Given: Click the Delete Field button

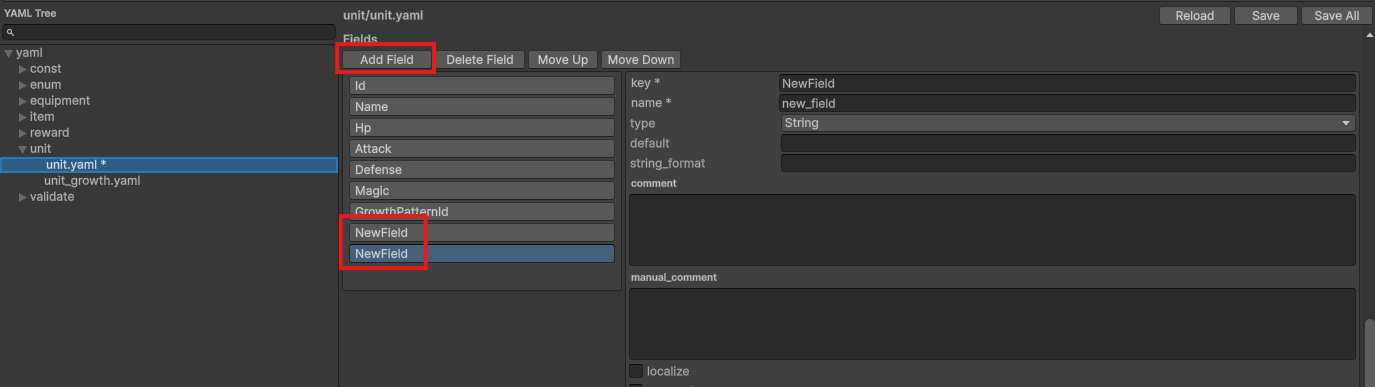Looking at the screenshot, I should (480, 60).
